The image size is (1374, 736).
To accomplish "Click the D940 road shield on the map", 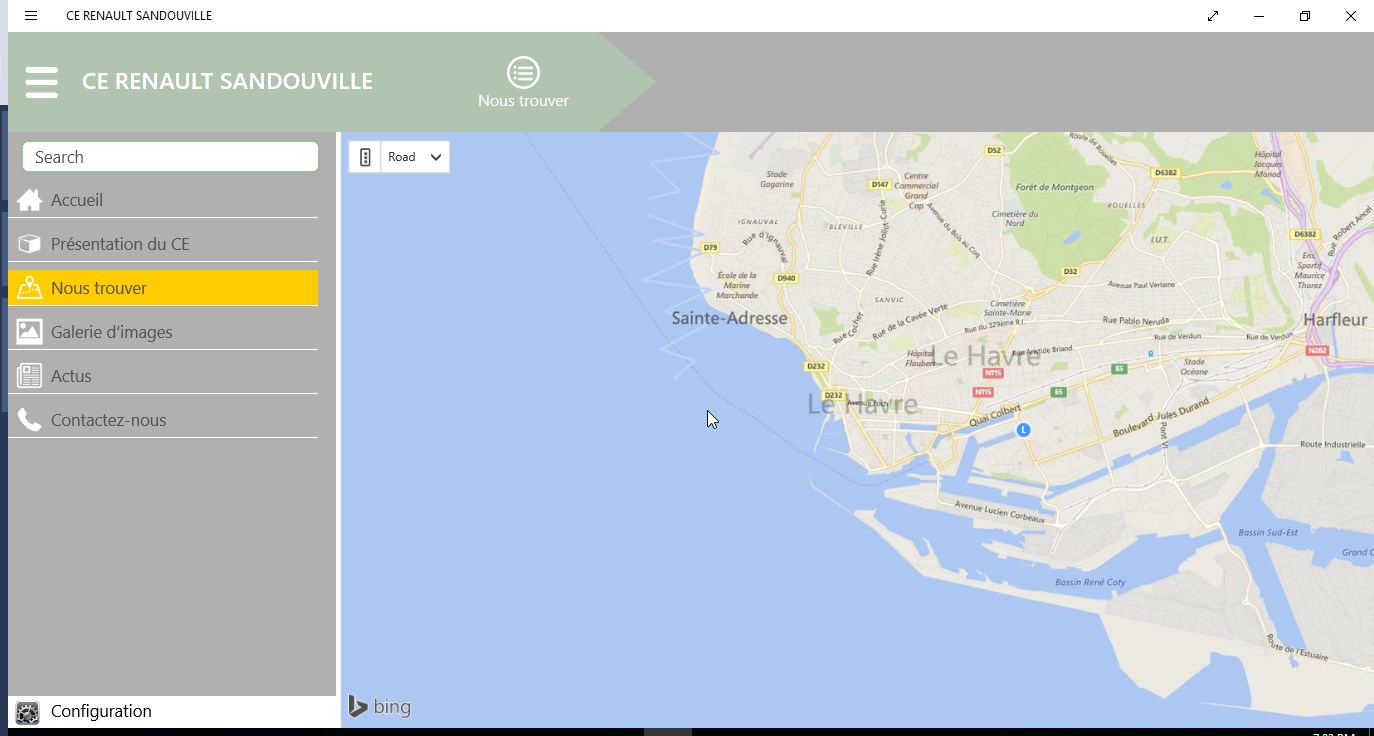I will tap(786, 278).
